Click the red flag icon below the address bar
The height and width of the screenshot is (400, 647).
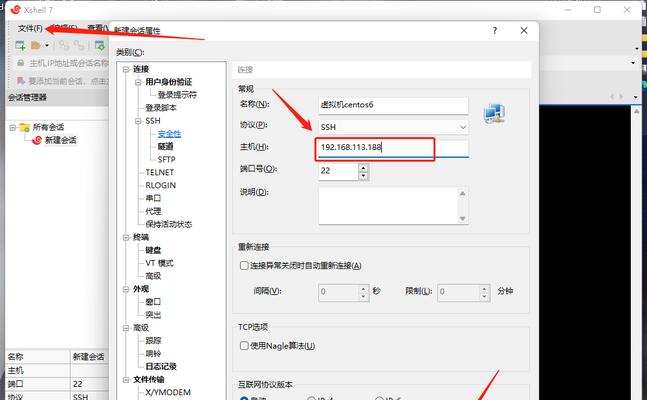pos(20,80)
